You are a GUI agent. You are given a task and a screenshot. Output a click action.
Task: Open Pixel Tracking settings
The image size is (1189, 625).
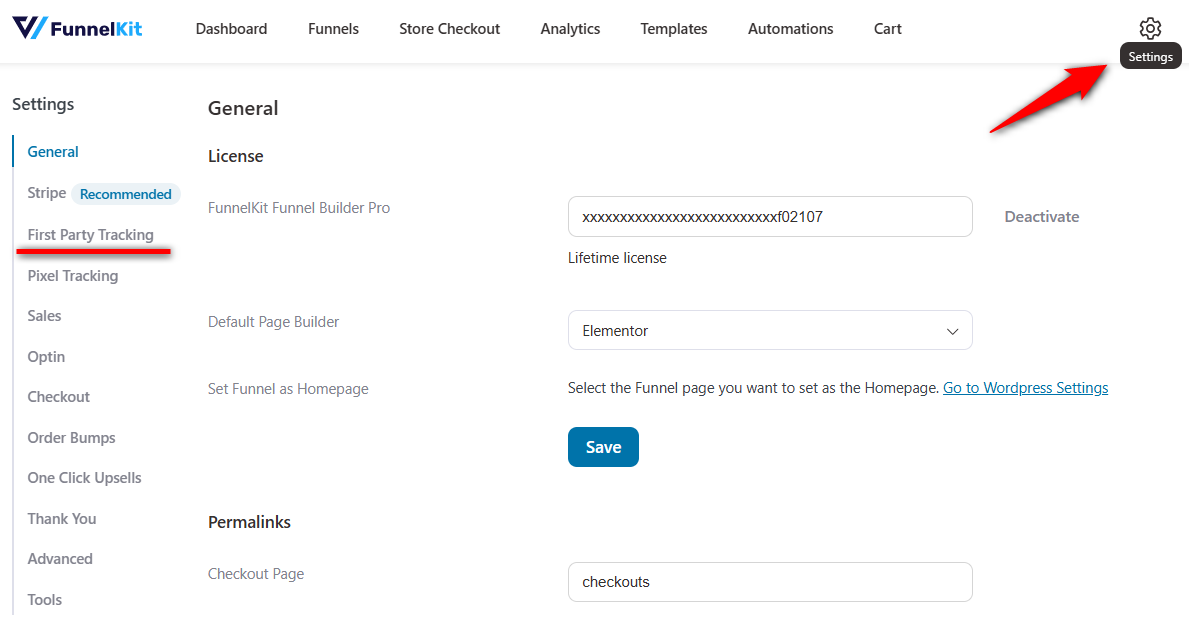point(73,275)
